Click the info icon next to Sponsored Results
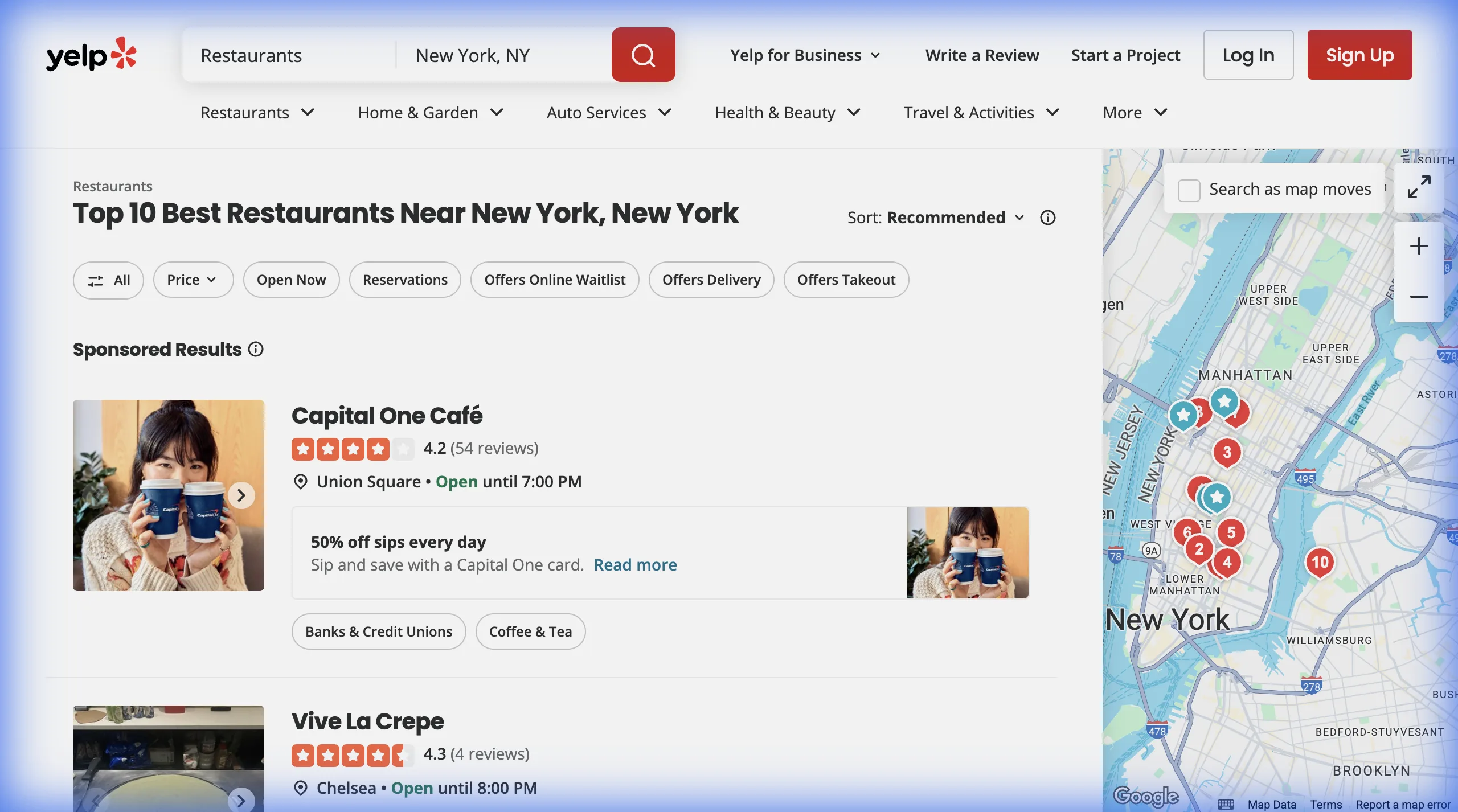Image resolution: width=1458 pixels, height=812 pixels. click(256, 349)
